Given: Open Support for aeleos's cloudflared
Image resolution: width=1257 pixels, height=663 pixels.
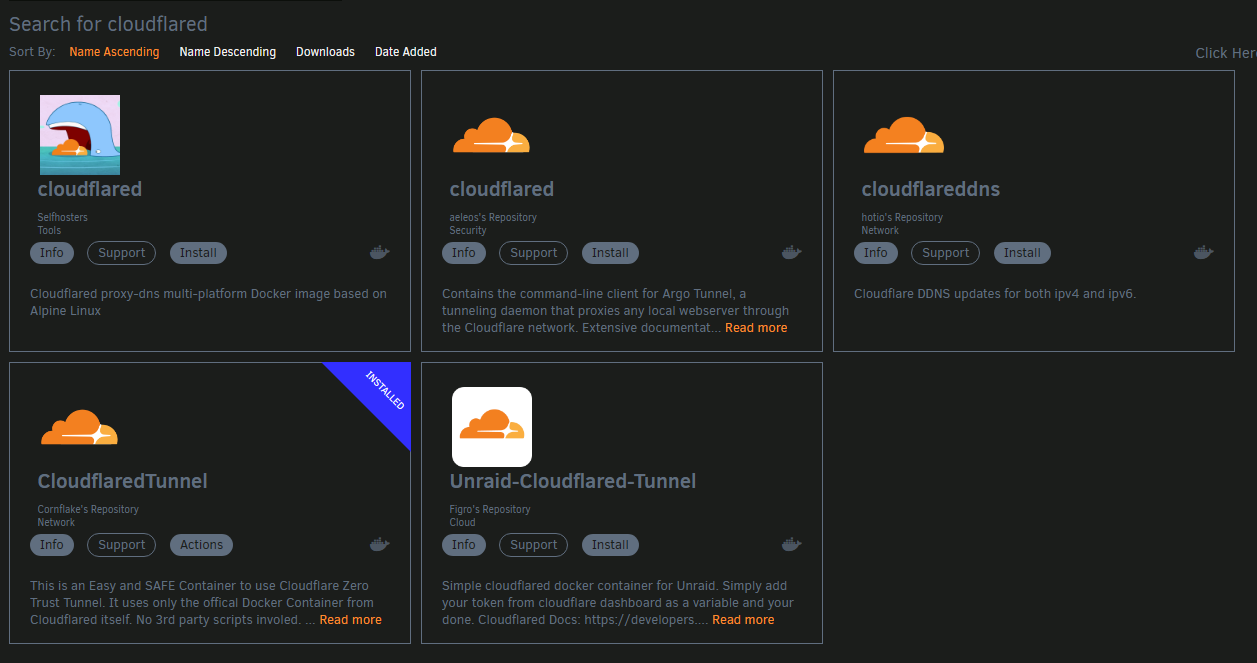Looking at the screenshot, I should (534, 253).
